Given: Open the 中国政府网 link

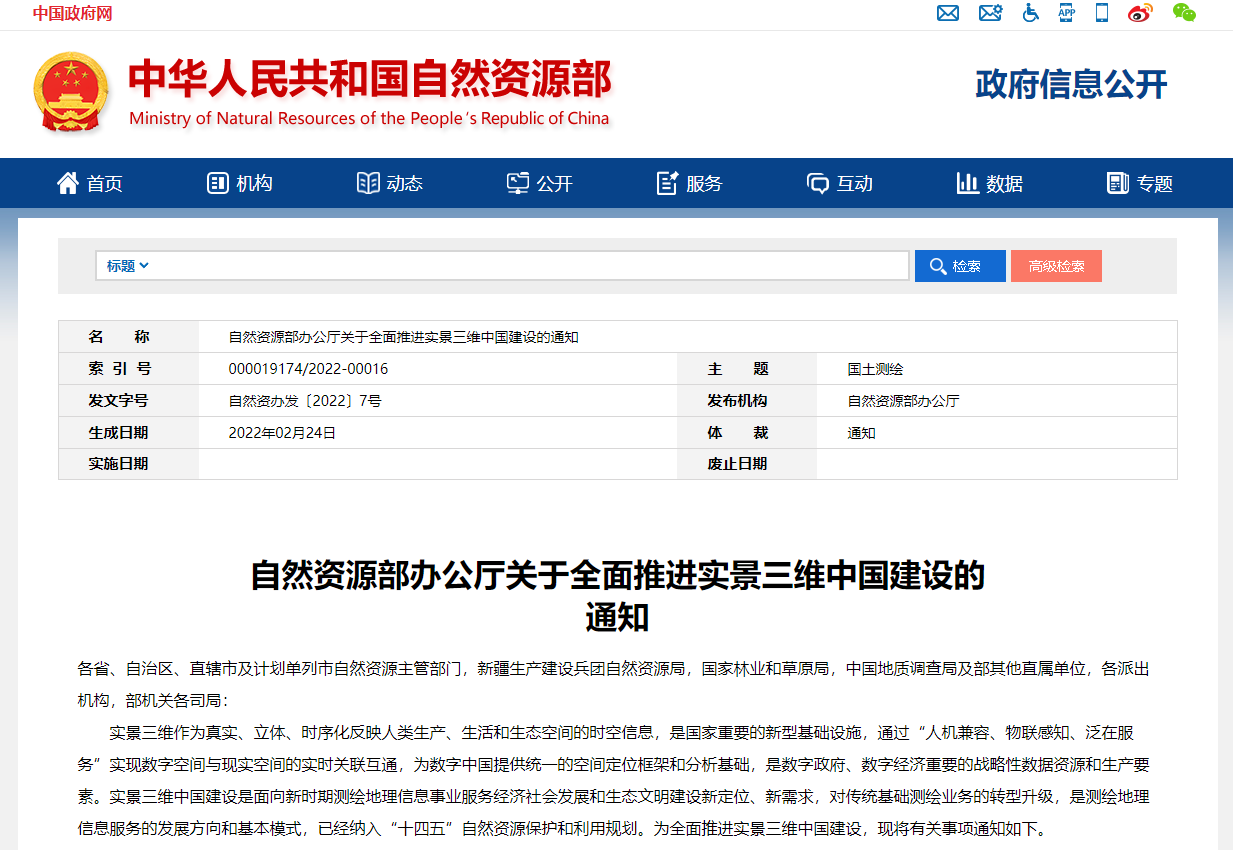Looking at the screenshot, I should [x=72, y=13].
